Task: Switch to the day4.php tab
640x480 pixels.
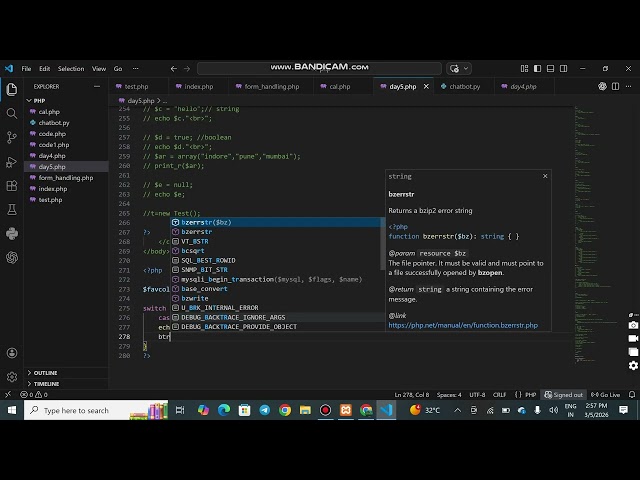Action: [x=523, y=87]
